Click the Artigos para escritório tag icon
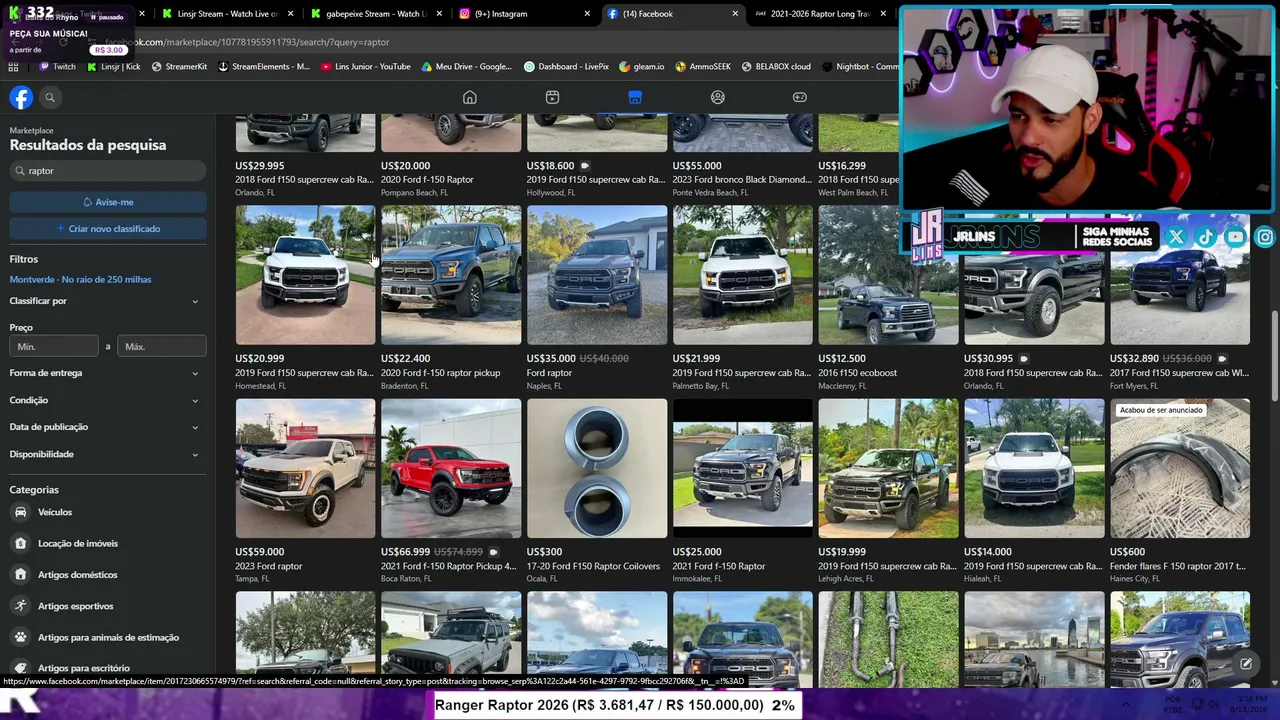This screenshot has width=1280, height=720. 20,668
